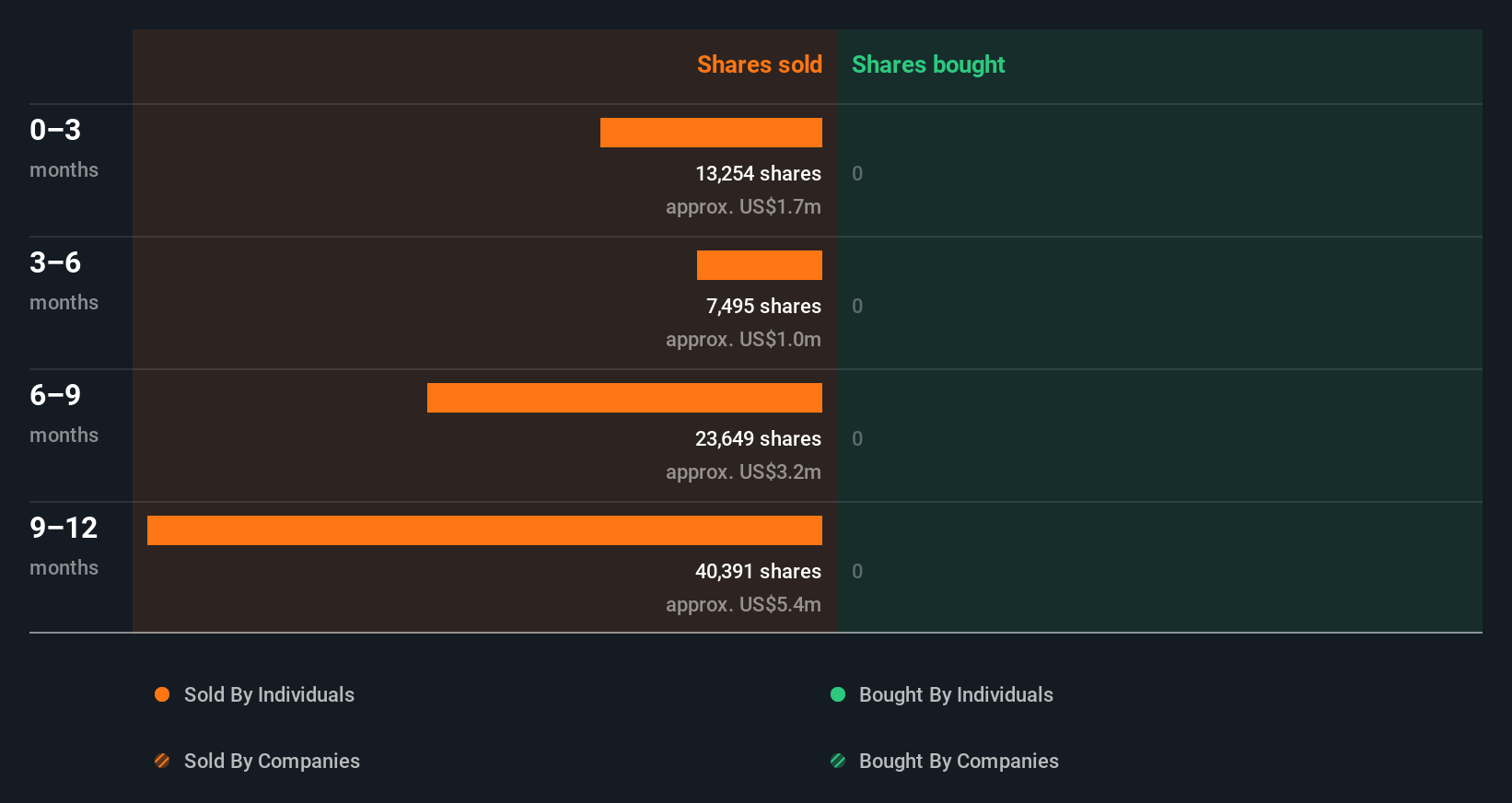This screenshot has width=1512, height=803.
Task: Click the 'Sold By Individuals' legend label
Action: (269, 694)
